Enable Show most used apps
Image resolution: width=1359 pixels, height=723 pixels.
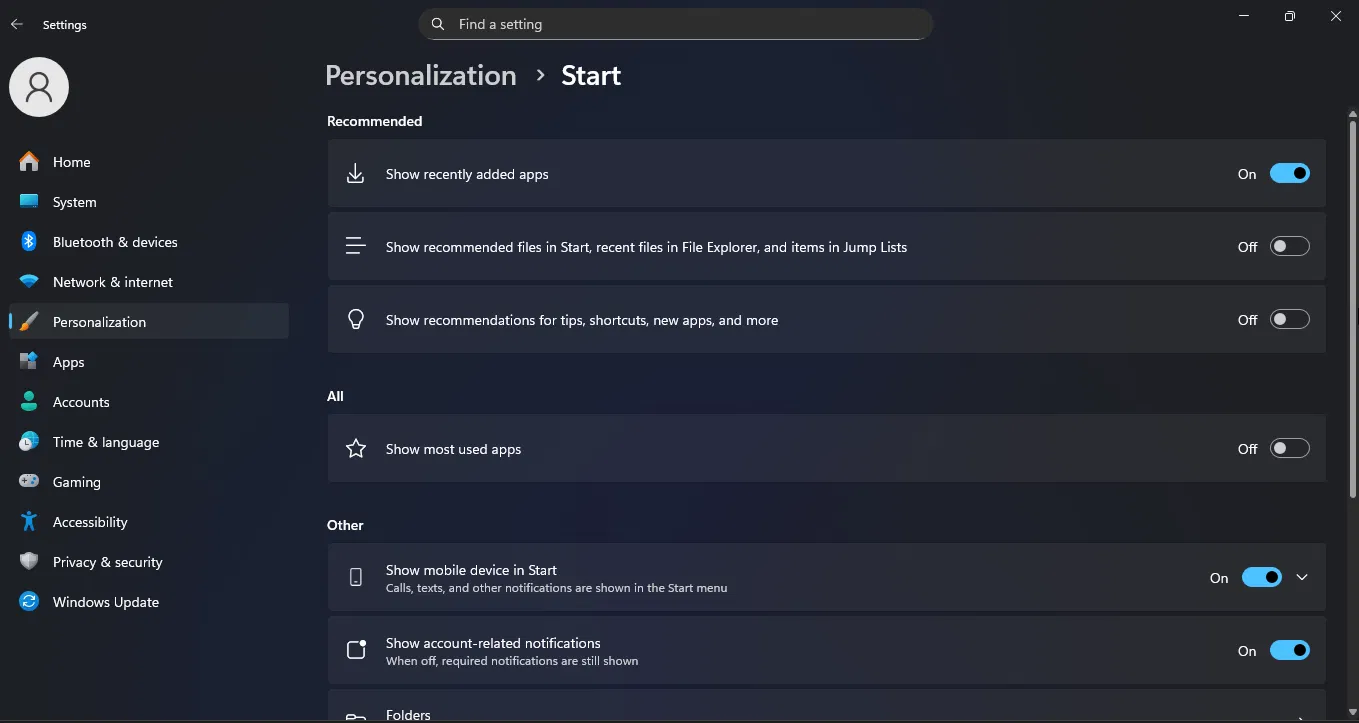pyautogui.click(x=1290, y=448)
